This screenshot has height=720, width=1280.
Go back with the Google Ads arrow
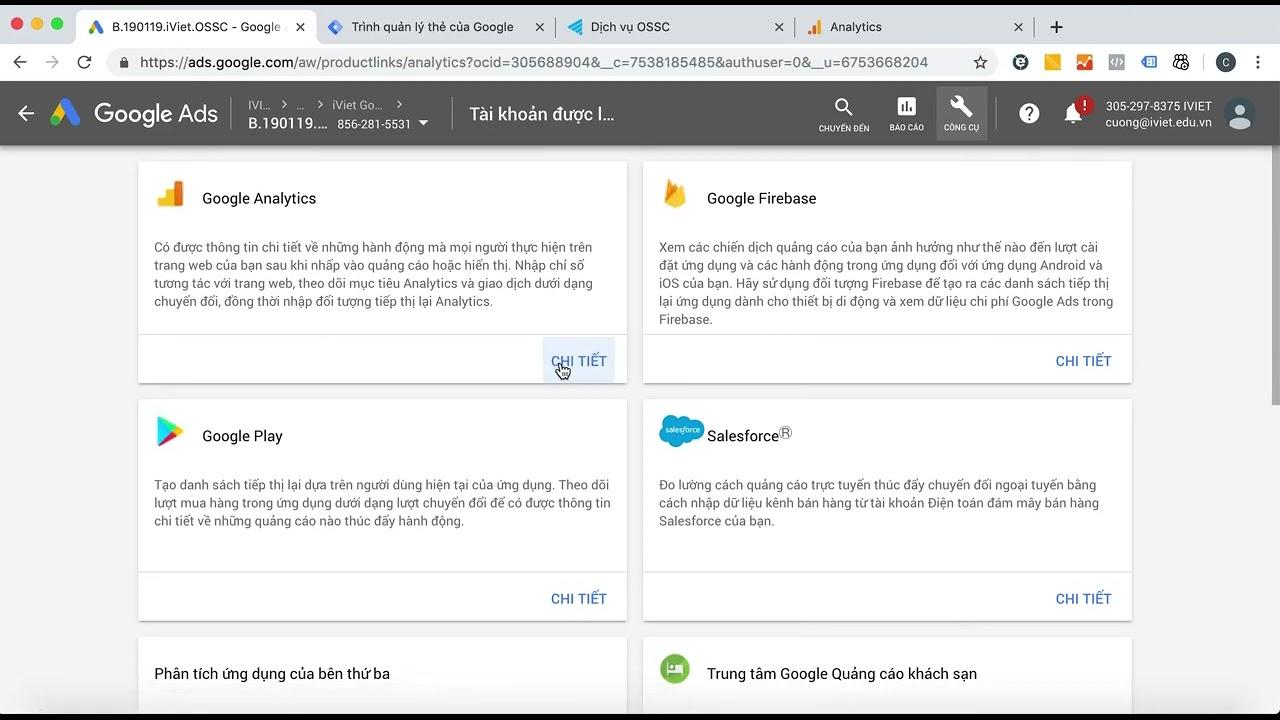(x=26, y=114)
